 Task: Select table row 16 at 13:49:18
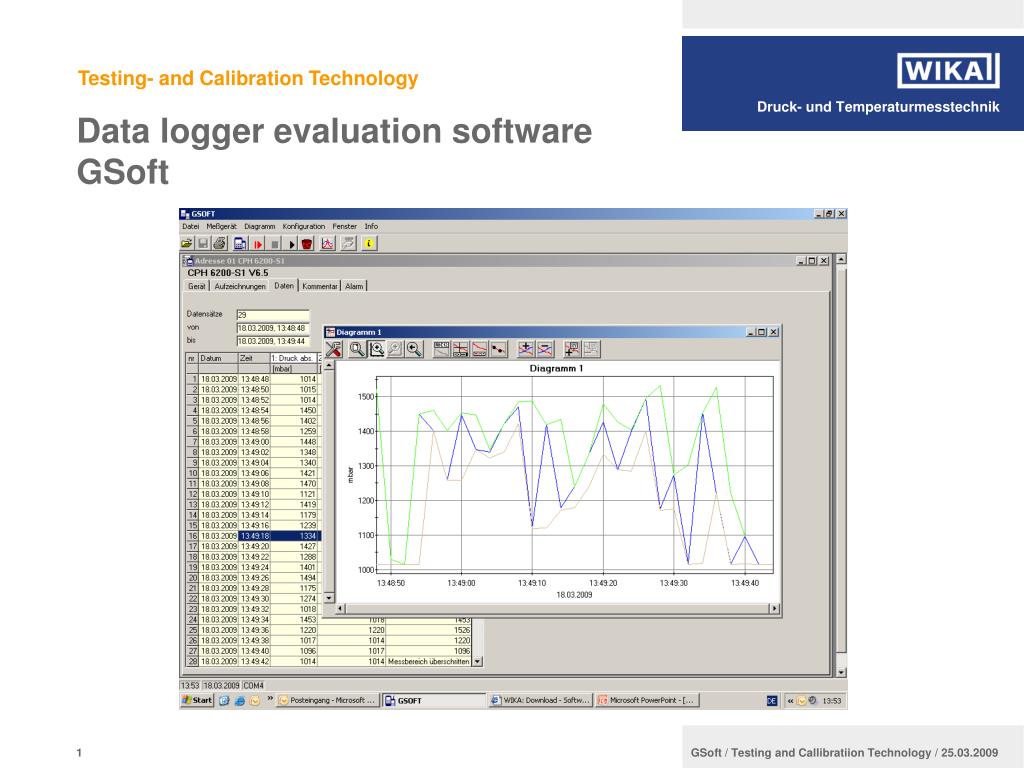253,536
